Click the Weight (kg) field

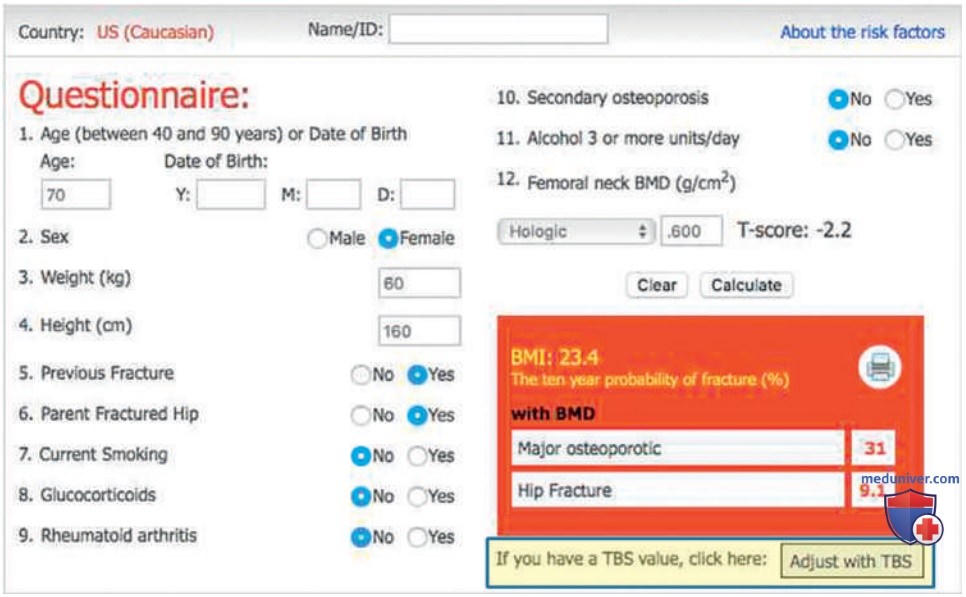(419, 283)
